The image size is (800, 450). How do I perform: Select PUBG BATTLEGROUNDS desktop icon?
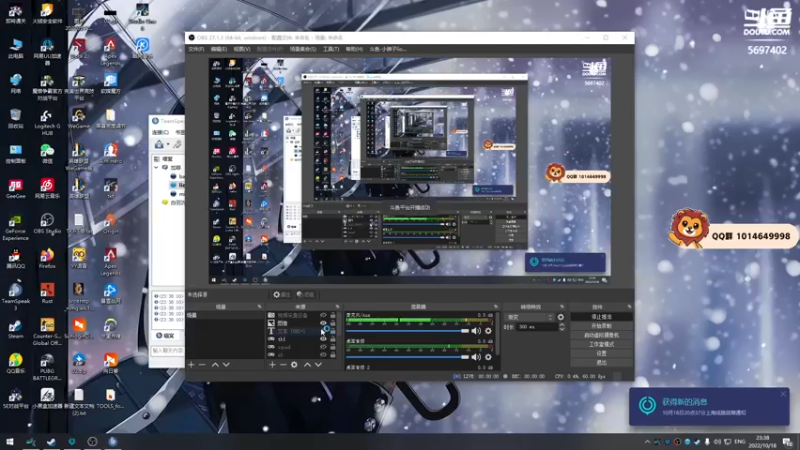47,367
